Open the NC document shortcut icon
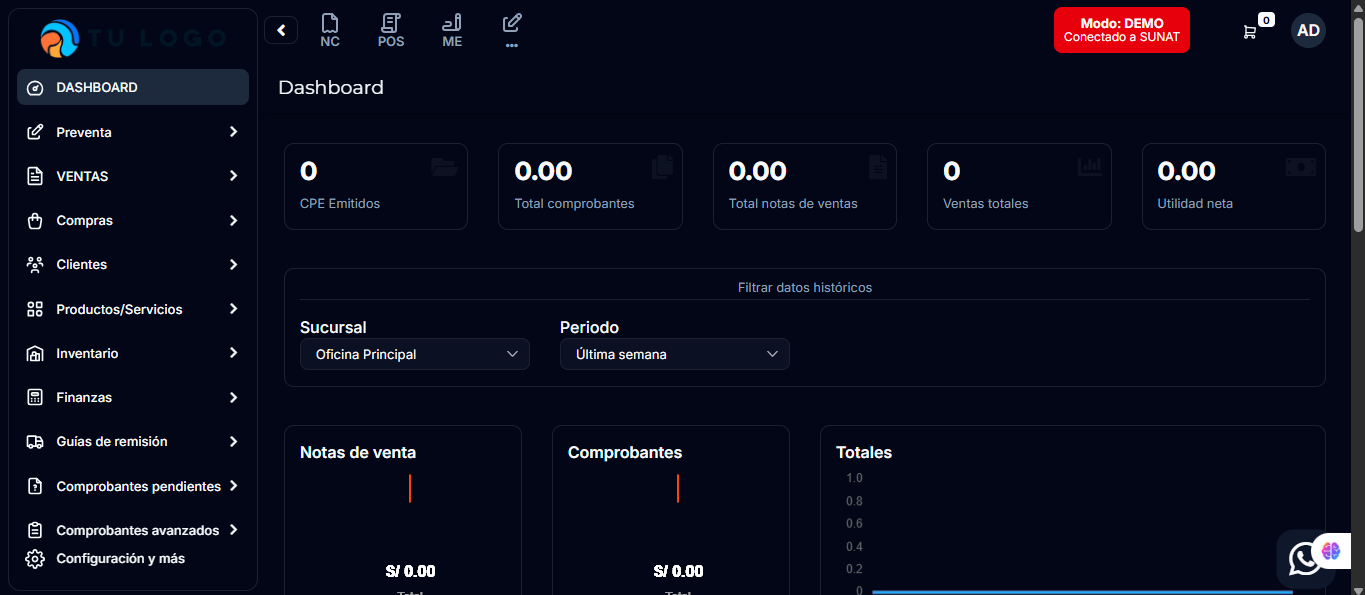 point(330,30)
